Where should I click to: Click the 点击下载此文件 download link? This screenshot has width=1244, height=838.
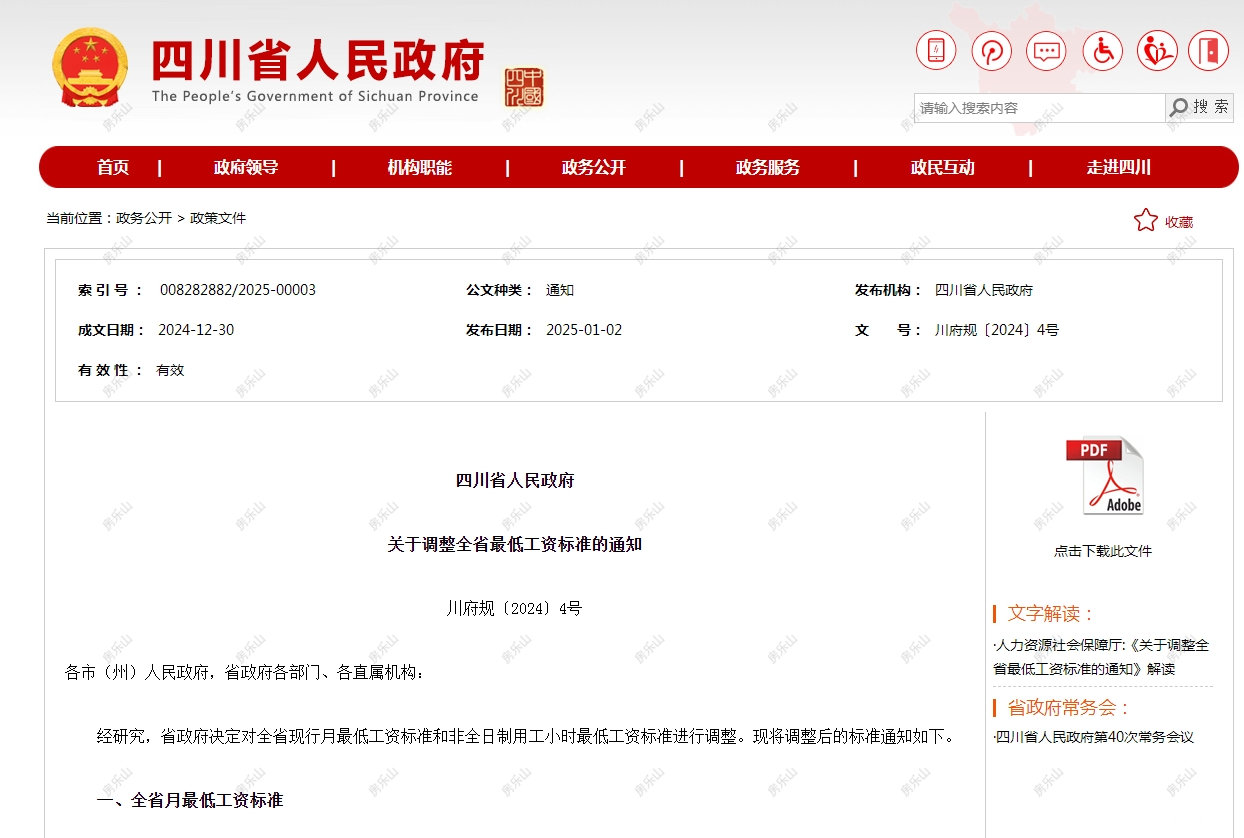click(1105, 550)
